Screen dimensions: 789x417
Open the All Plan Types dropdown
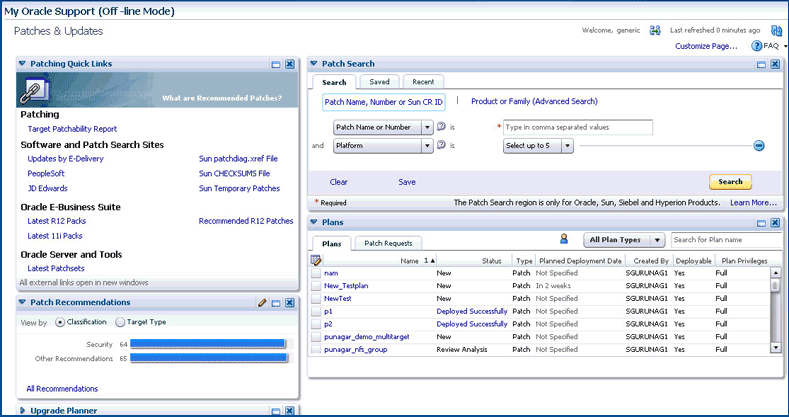point(657,240)
